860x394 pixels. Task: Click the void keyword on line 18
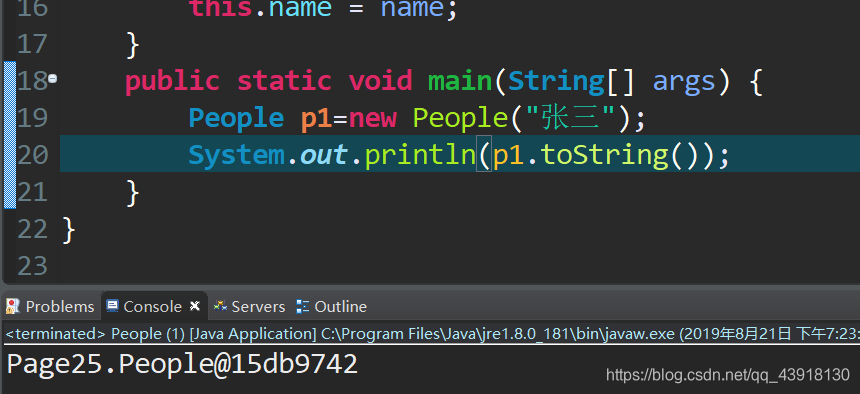click(380, 81)
